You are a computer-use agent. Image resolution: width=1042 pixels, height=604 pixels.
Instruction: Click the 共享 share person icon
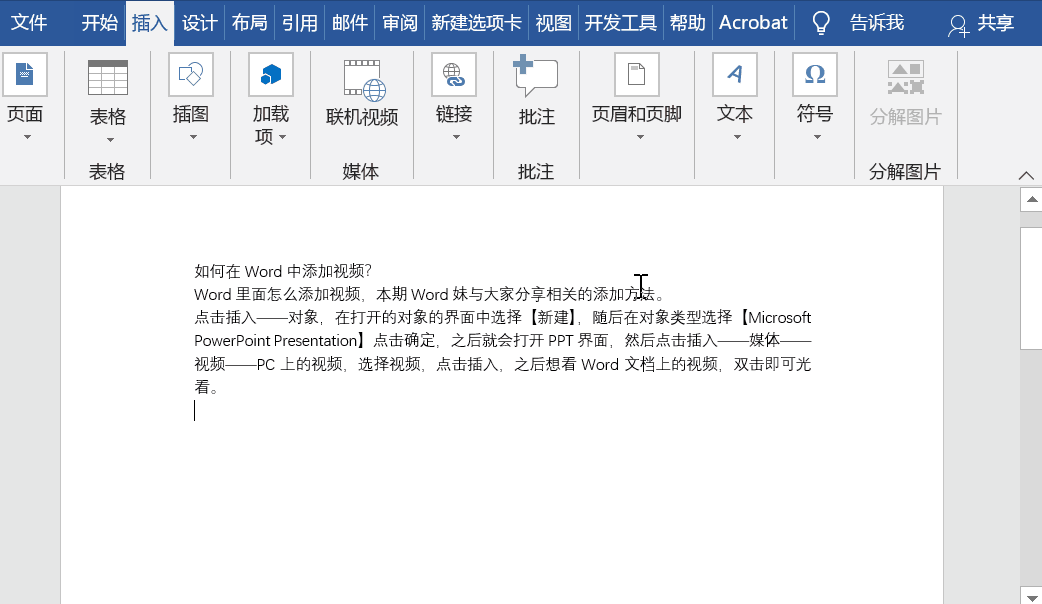pyautogui.click(x=958, y=25)
